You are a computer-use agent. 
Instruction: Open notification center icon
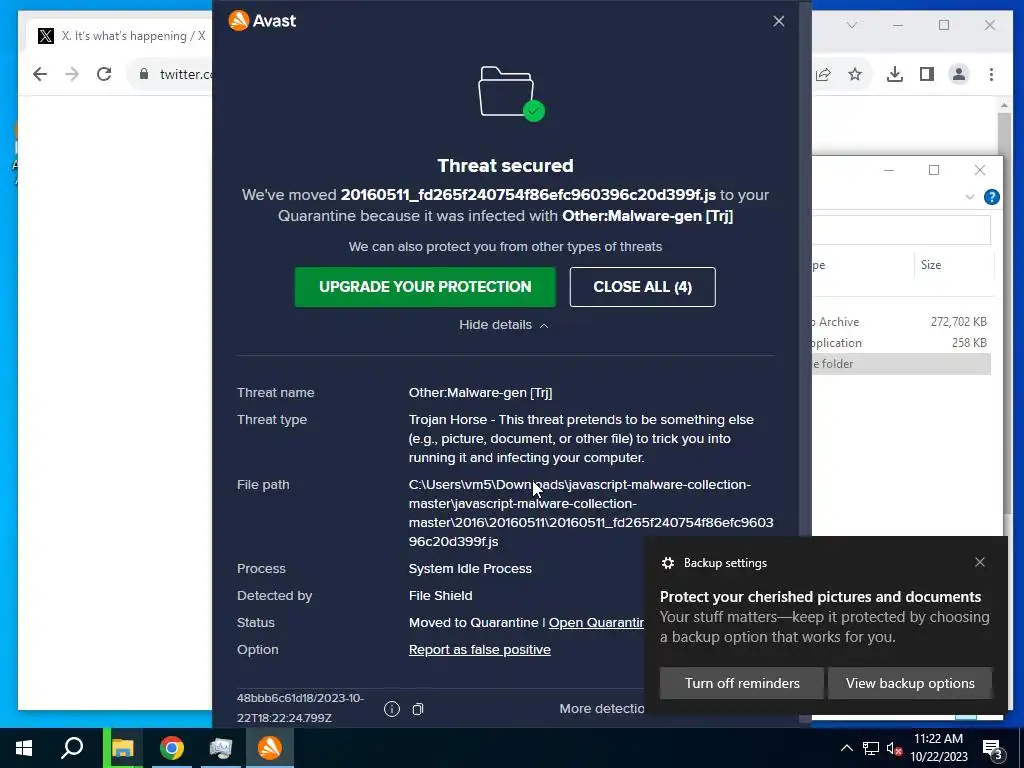993,749
